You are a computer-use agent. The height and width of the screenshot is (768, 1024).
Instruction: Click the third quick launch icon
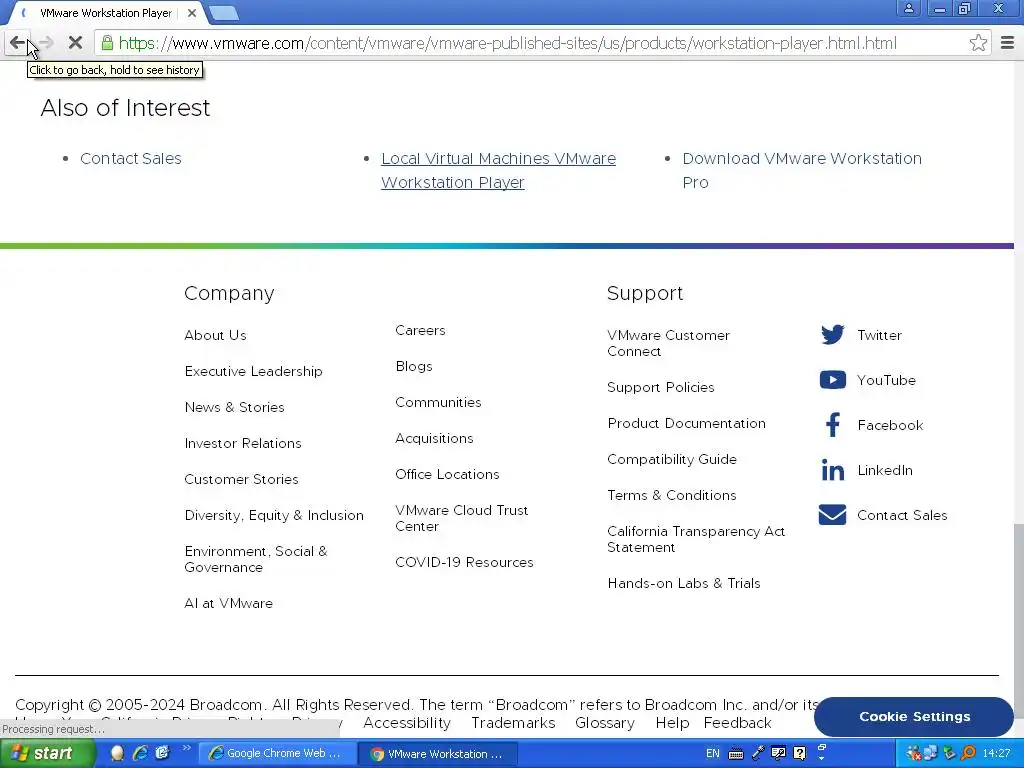pos(162,754)
